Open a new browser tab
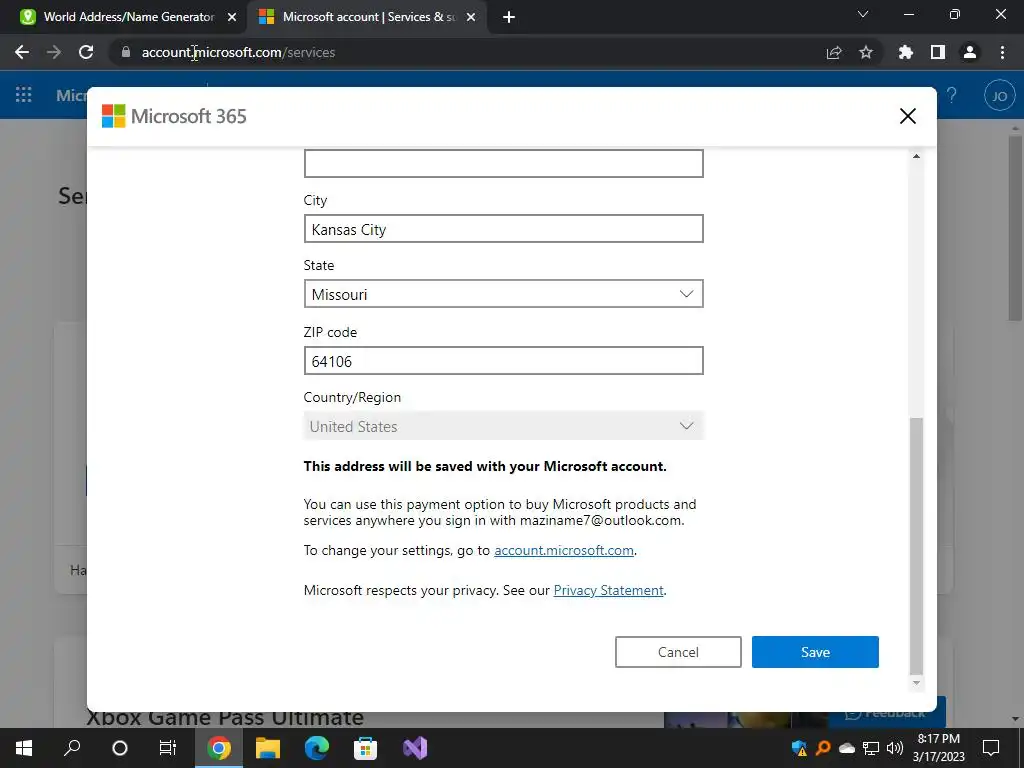This screenshot has width=1024, height=768. point(509,18)
